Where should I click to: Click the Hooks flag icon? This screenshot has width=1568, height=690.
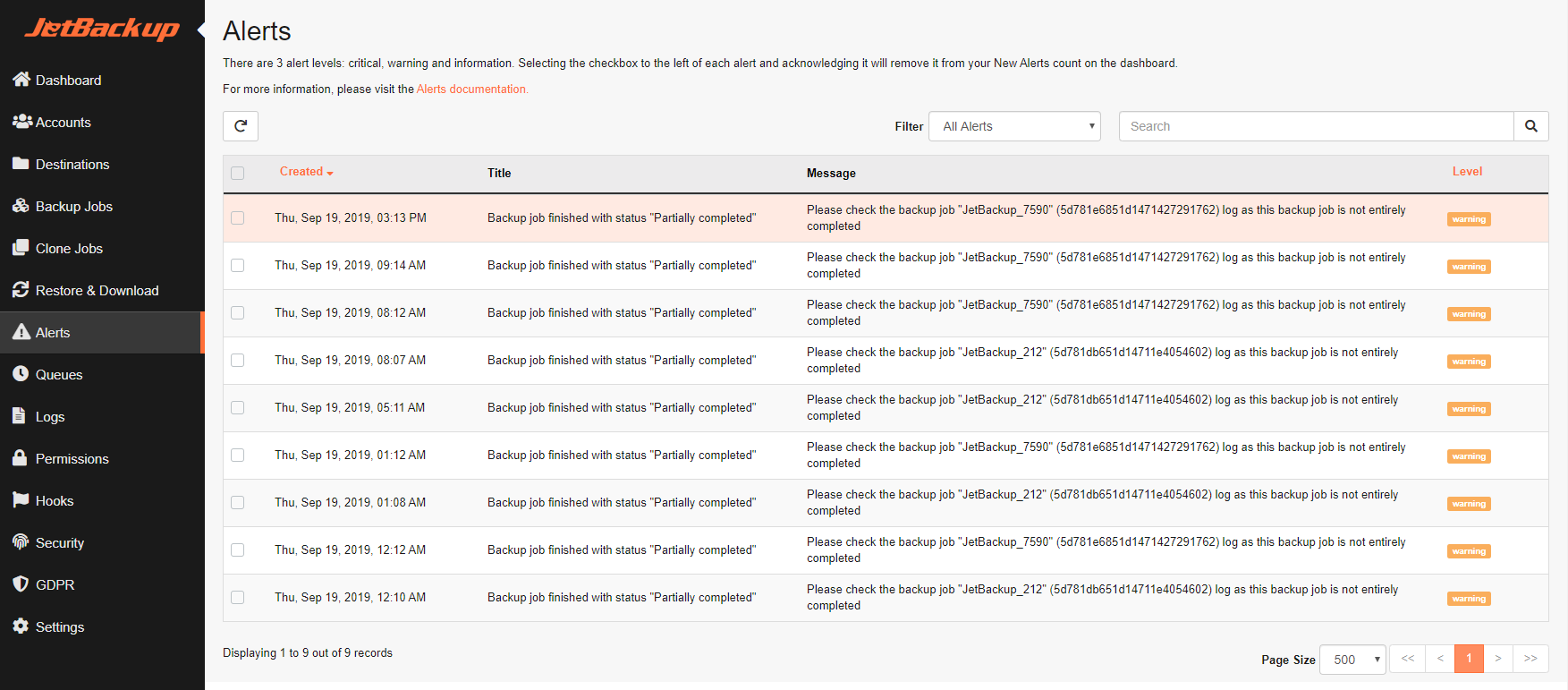pyautogui.click(x=21, y=500)
